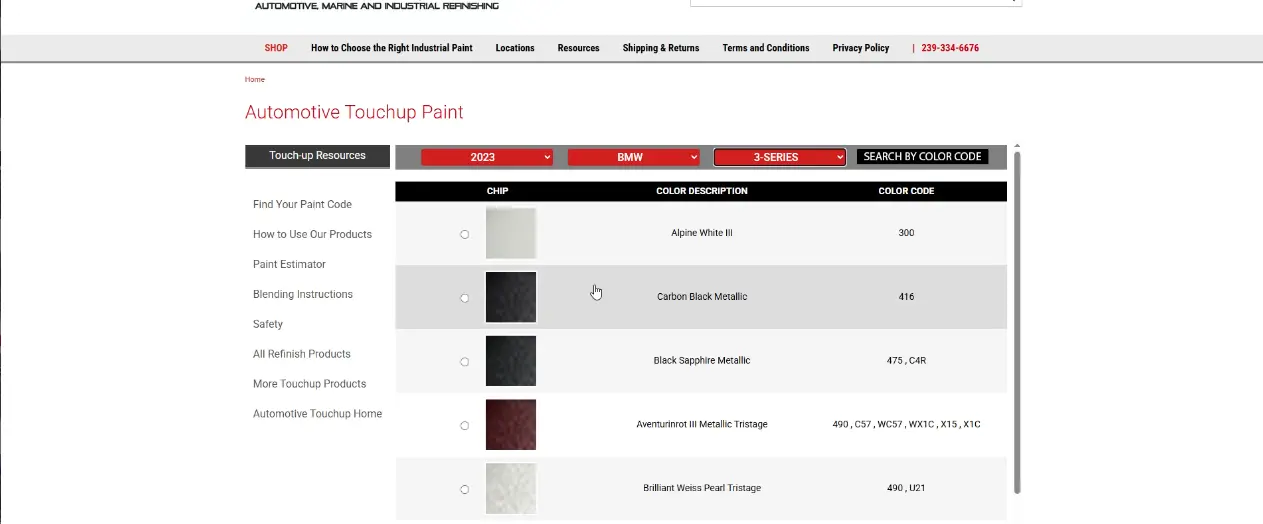Open All Refinish Products link

(x=302, y=354)
